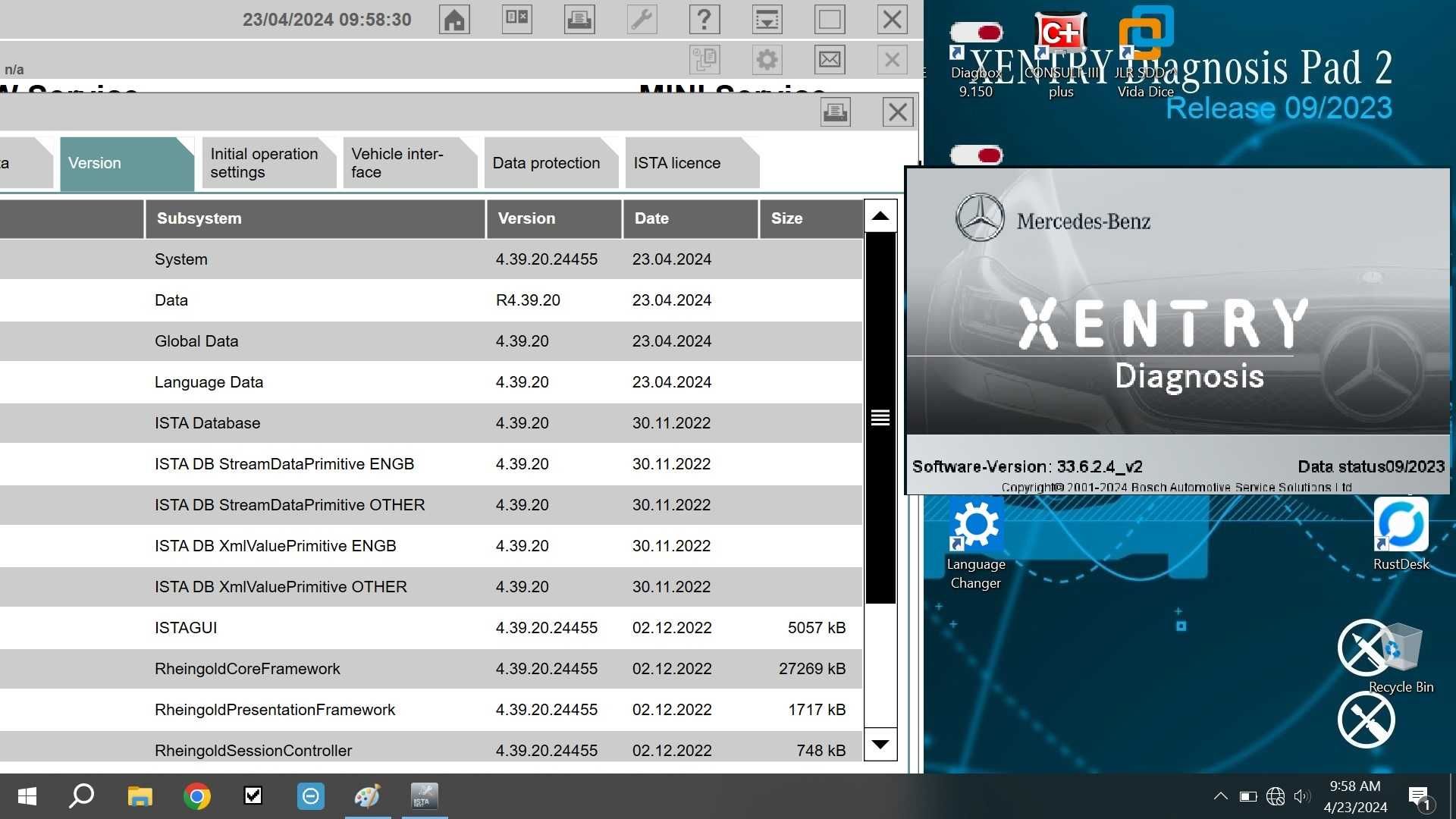Open the taskbar clock and date
This screenshot has height=819, width=1456.
pos(1355,796)
